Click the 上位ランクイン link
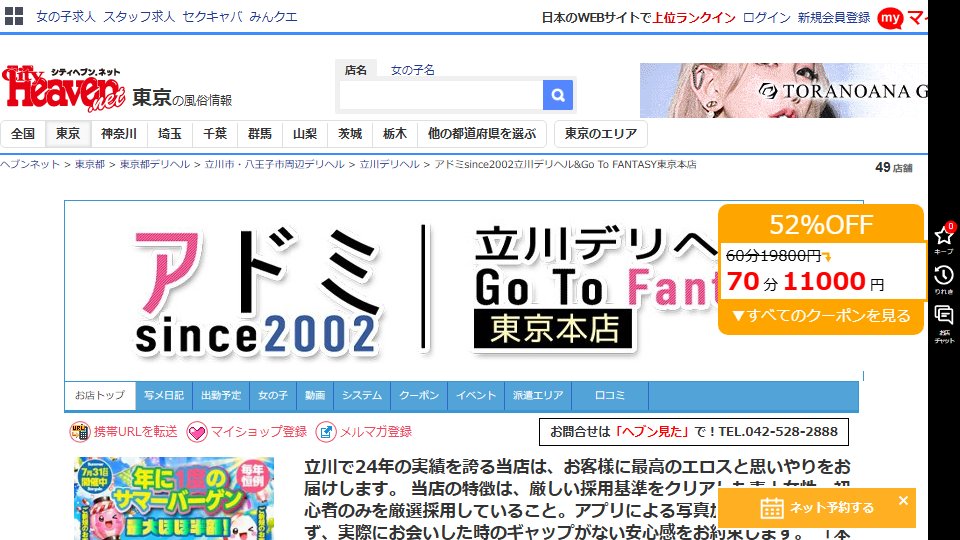Image resolution: width=960 pixels, height=540 pixels. pyautogui.click(x=694, y=18)
